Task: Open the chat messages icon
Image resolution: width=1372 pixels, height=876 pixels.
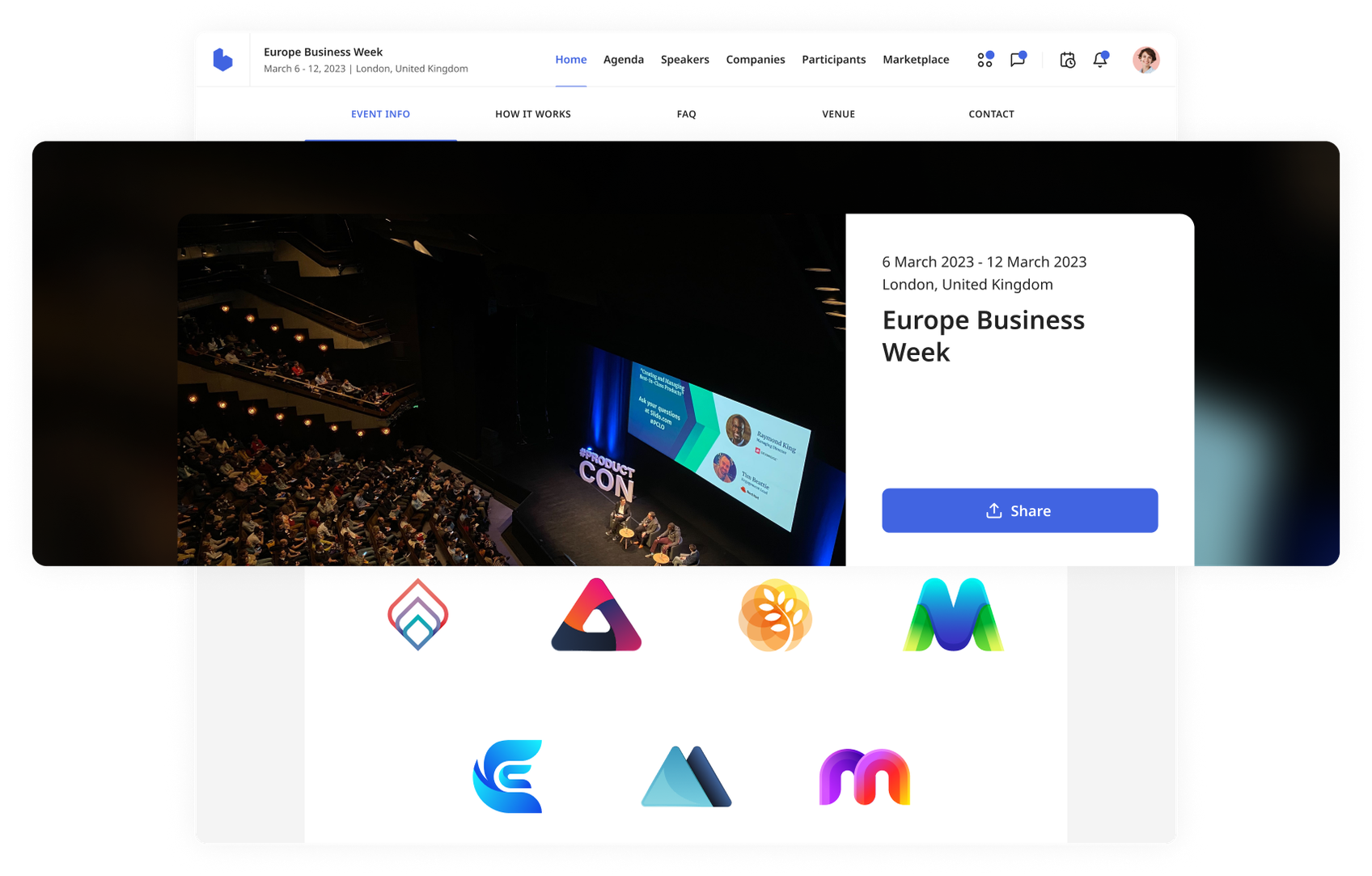Action: 1018,59
